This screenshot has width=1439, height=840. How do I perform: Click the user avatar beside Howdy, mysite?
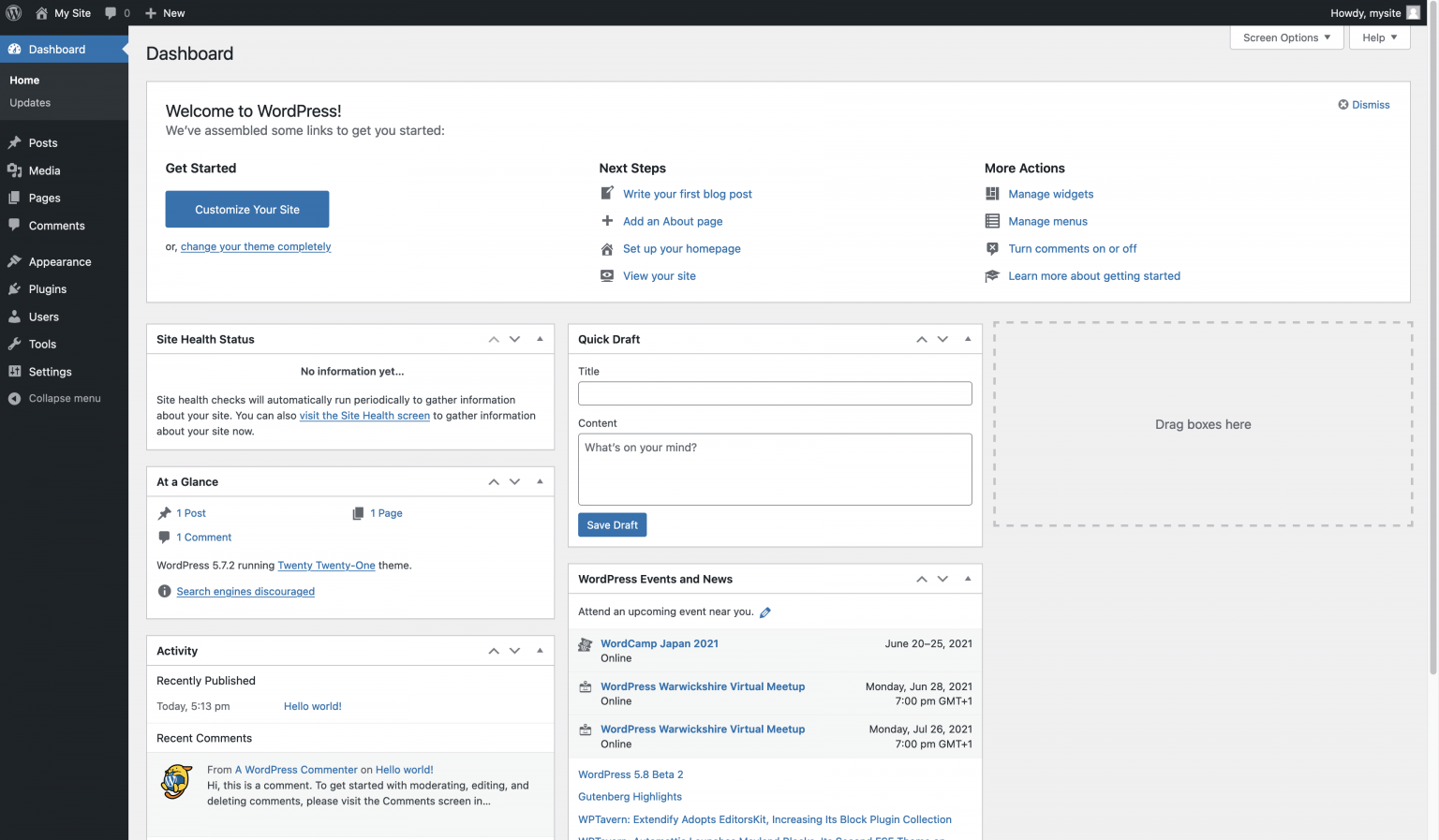(x=1413, y=13)
